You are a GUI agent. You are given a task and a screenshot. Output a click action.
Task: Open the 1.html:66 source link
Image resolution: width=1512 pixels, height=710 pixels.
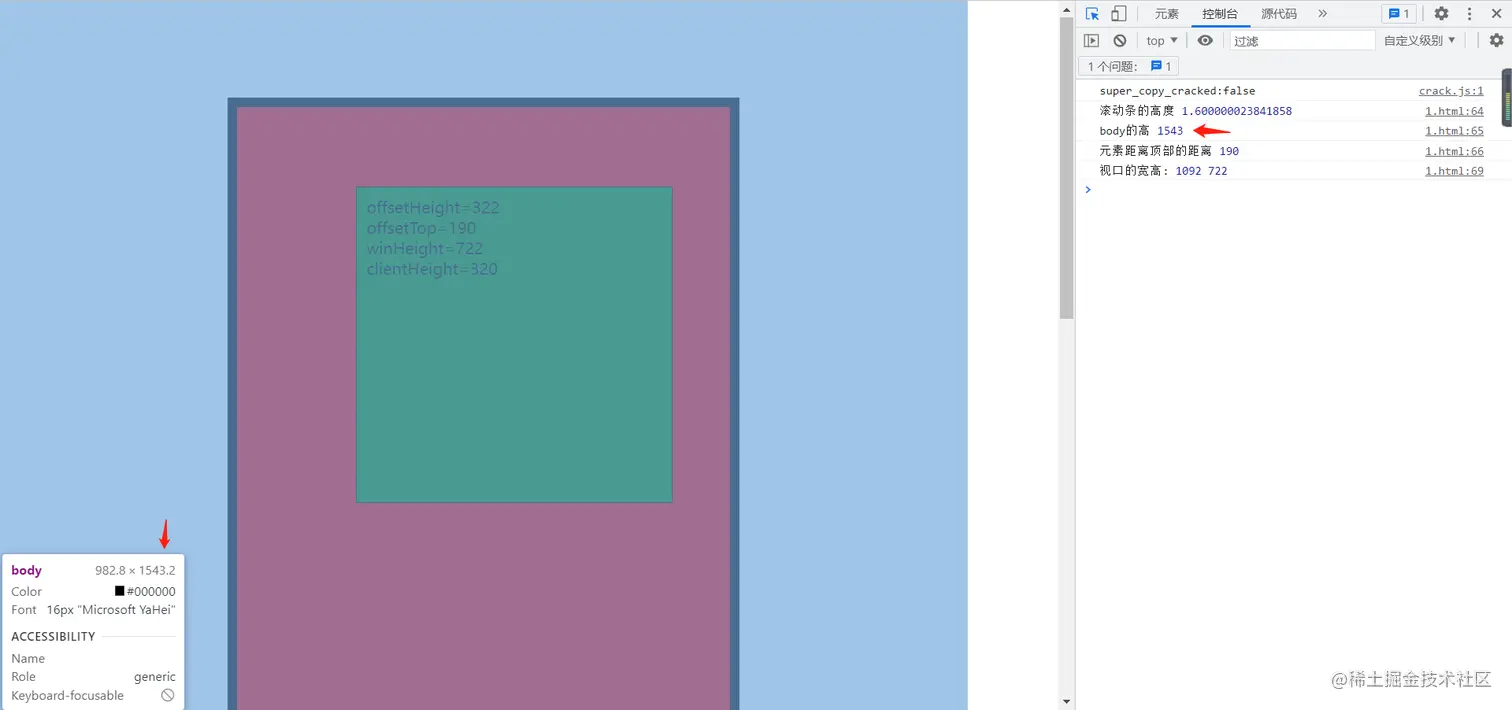(x=1454, y=151)
